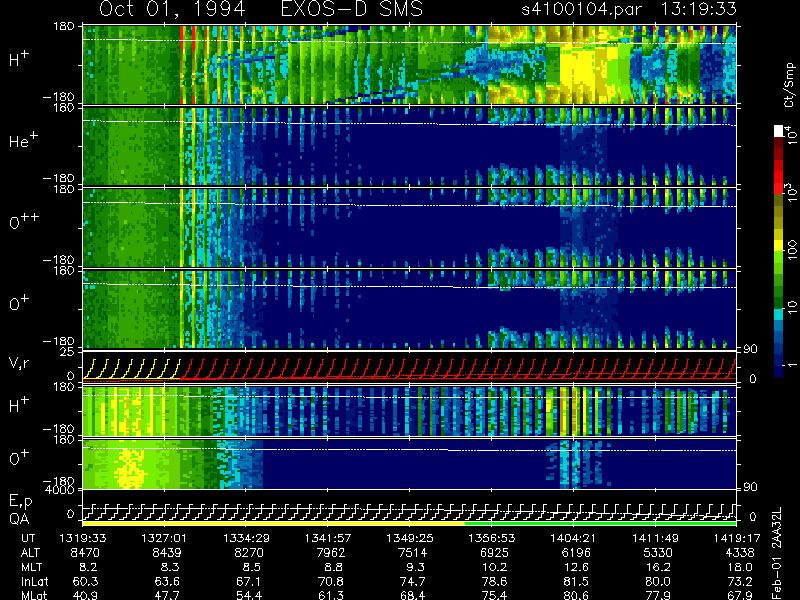Screen dimensions: 800x600
Task: Select the InLat value '74.7'
Action: [x=412, y=581]
